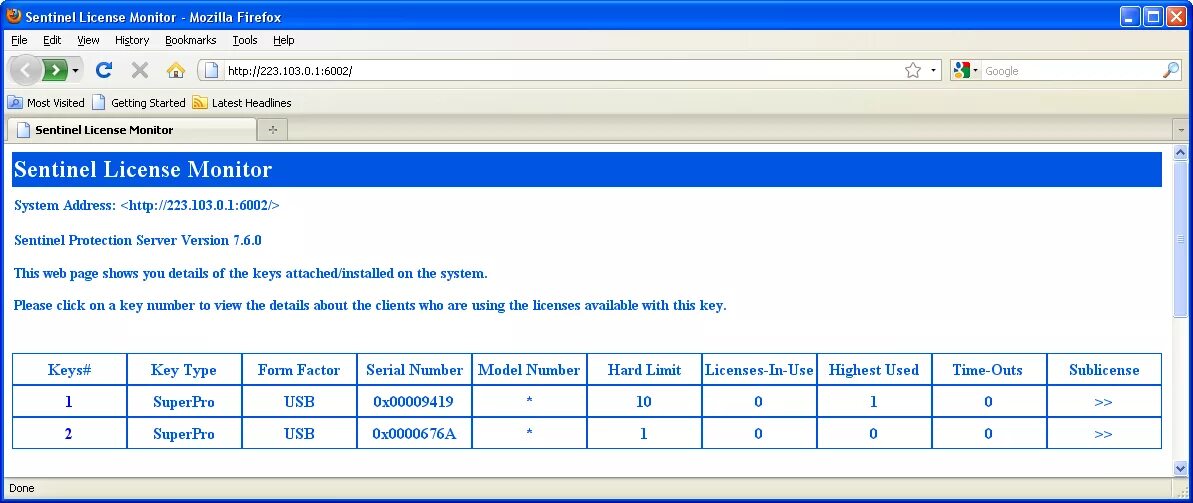
Task: Open the Latest Headlines feed
Action: click(x=242, y=103)
